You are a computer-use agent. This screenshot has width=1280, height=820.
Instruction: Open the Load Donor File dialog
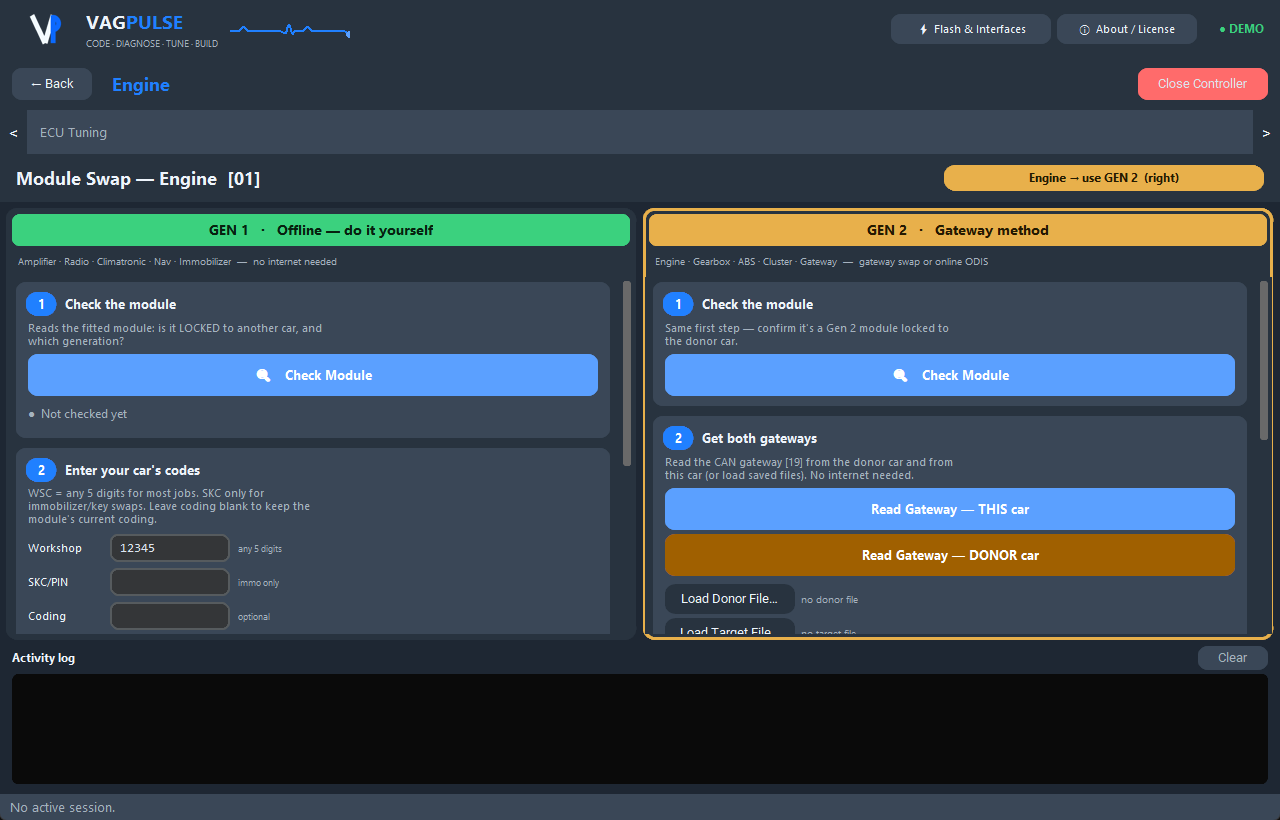(x=730, y=599)
